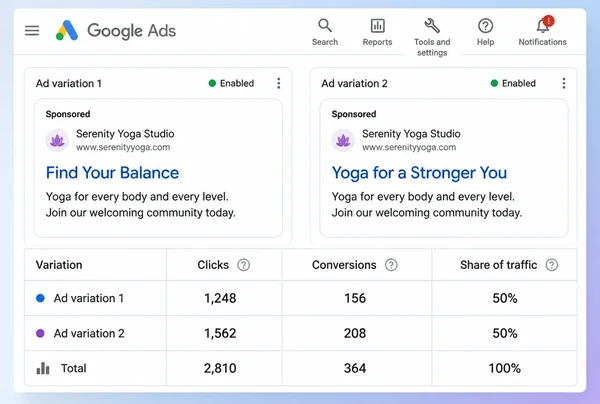Click the bar chart icon in Total row

[43, 368]
